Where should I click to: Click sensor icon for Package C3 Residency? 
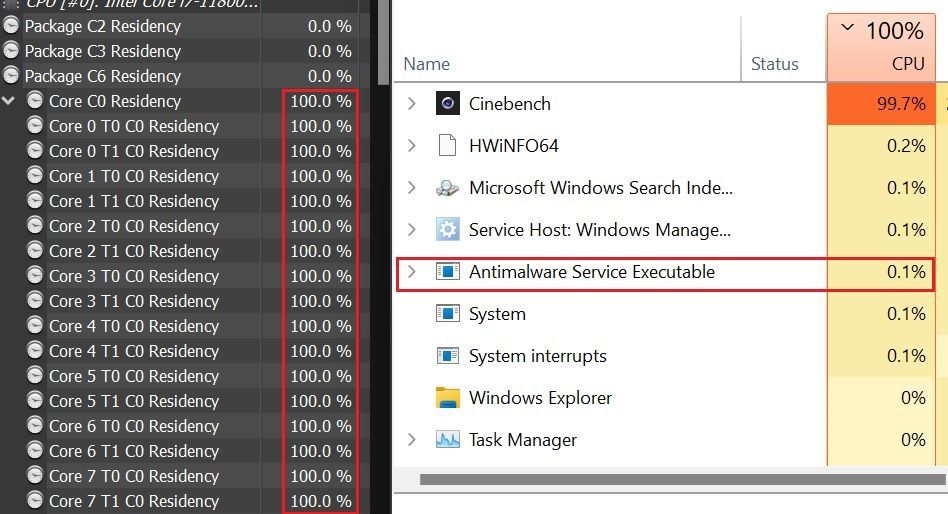(11, 50)
